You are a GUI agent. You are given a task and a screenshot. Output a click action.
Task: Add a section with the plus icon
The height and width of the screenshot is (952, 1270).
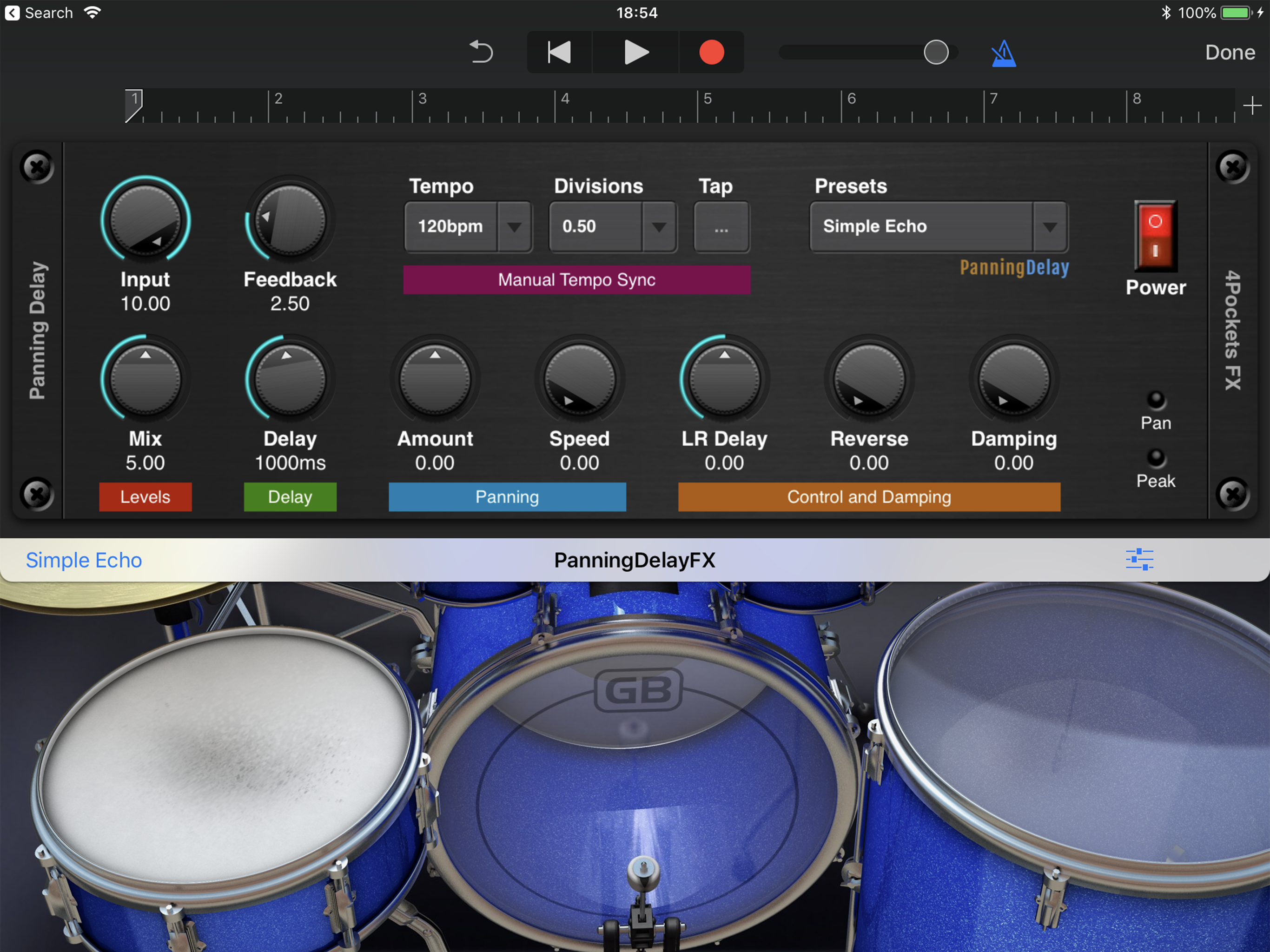1251,106
